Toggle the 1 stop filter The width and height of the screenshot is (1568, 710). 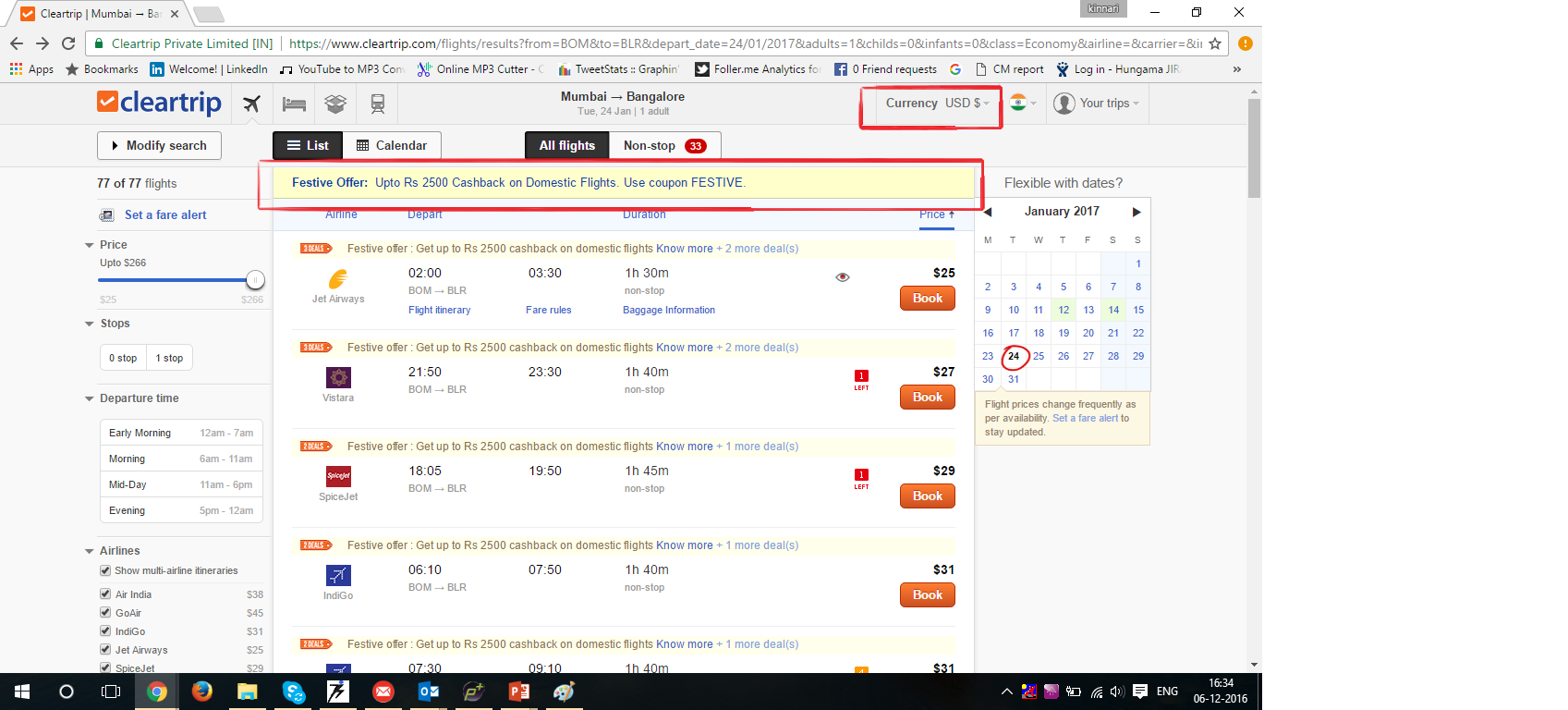tap(169, 358)
